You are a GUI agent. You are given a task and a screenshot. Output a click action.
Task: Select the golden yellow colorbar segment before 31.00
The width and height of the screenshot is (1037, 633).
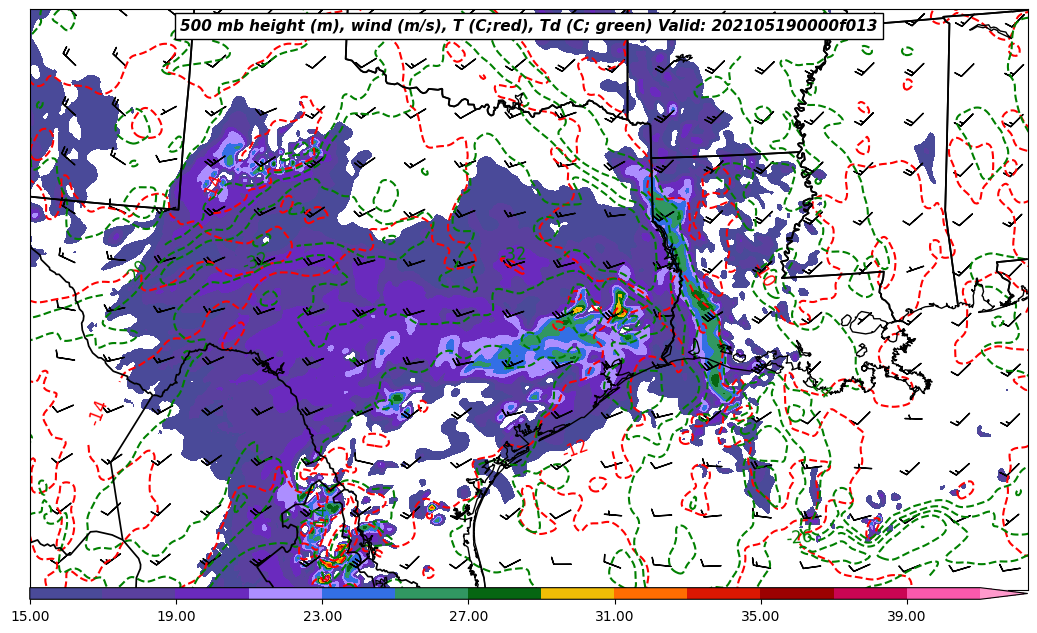point(578,593)
